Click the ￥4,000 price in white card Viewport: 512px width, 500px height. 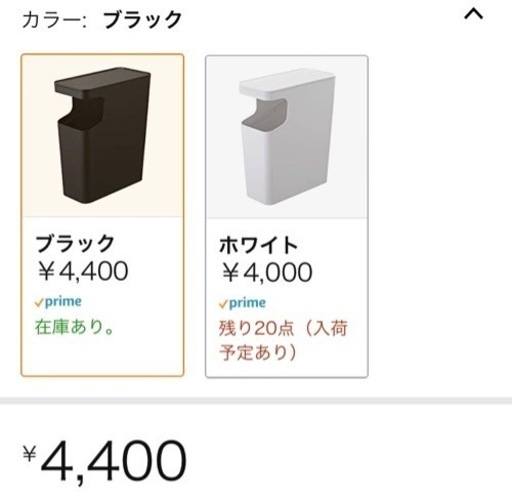[x=267, y=272]
